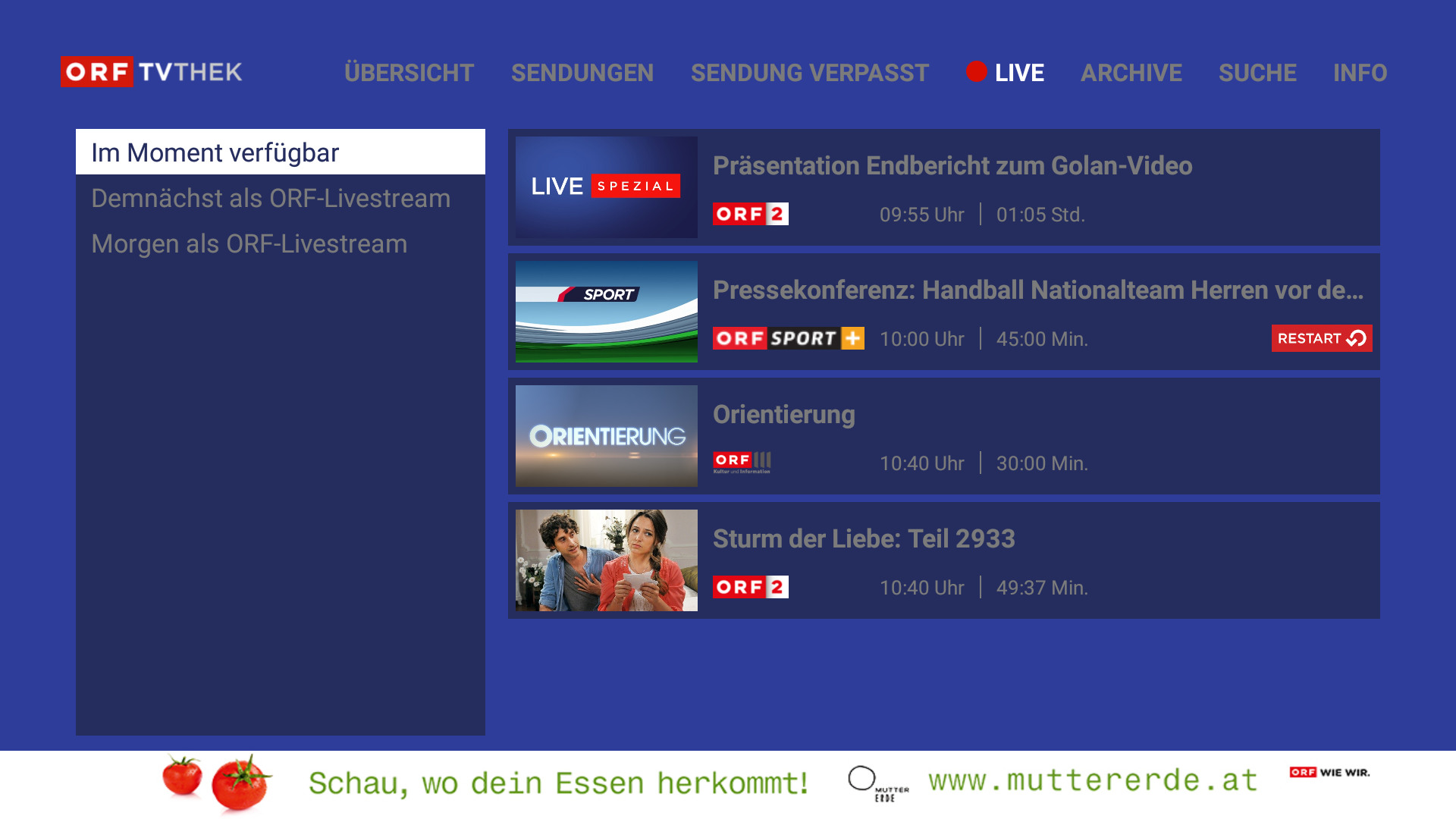The image size is (1456, 819).
Task: Switch to the SUCHE tab
Action: point(1257,73)
